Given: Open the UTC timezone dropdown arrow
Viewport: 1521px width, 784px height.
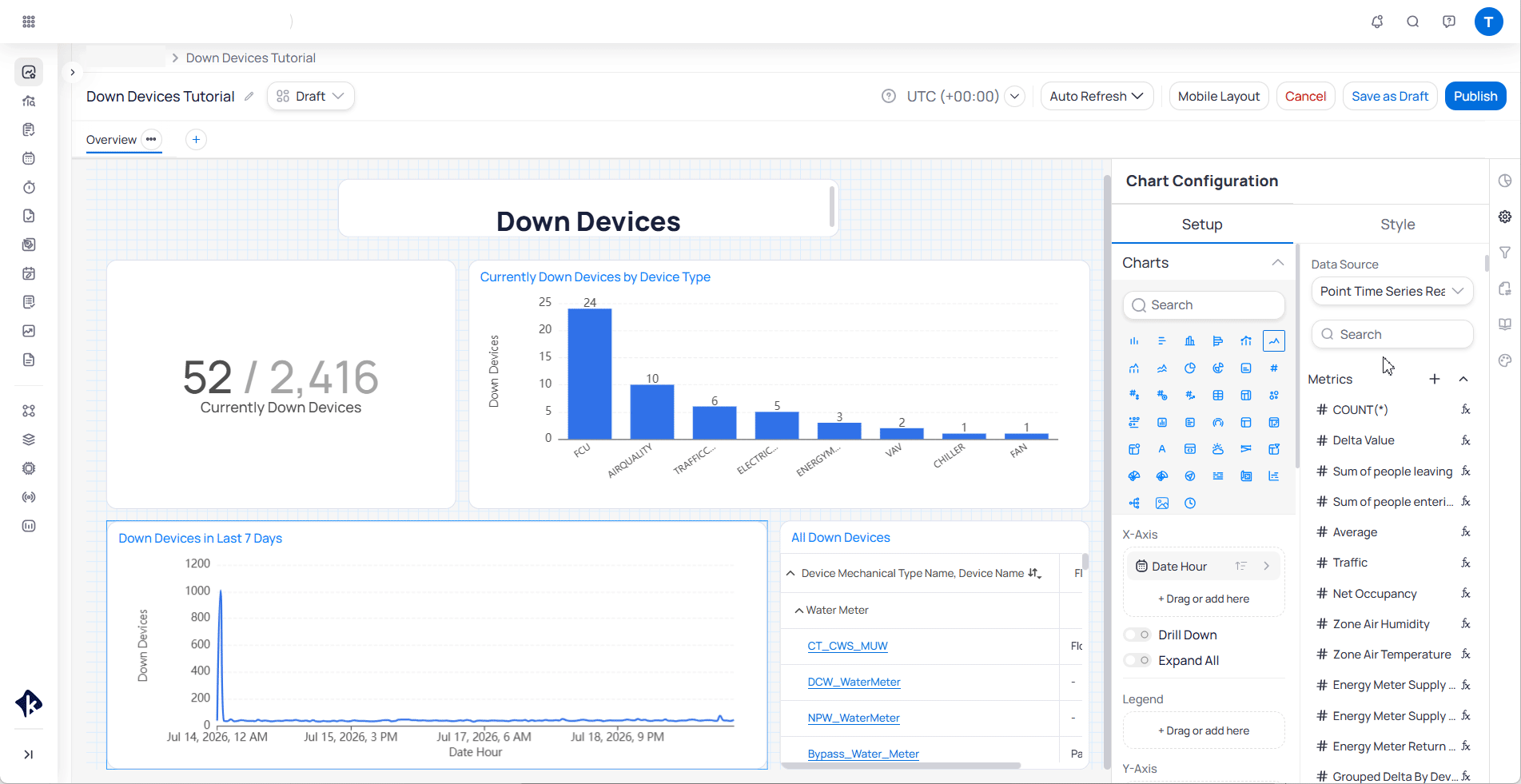Looking at the screenshot, I should (x=1014, y=97).
